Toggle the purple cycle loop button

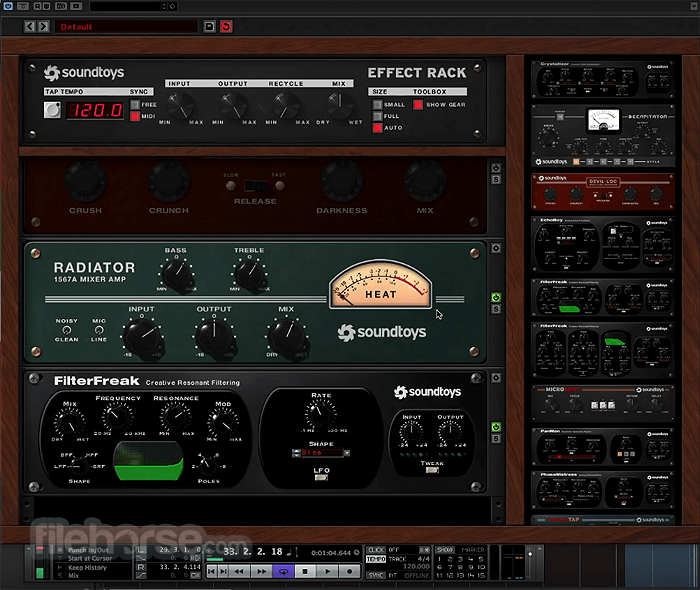pos(283,571)
